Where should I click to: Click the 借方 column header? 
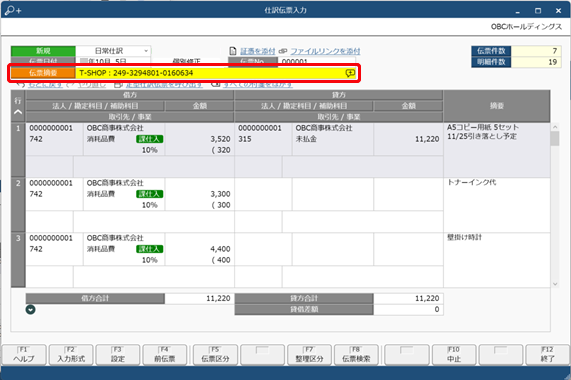130,95
